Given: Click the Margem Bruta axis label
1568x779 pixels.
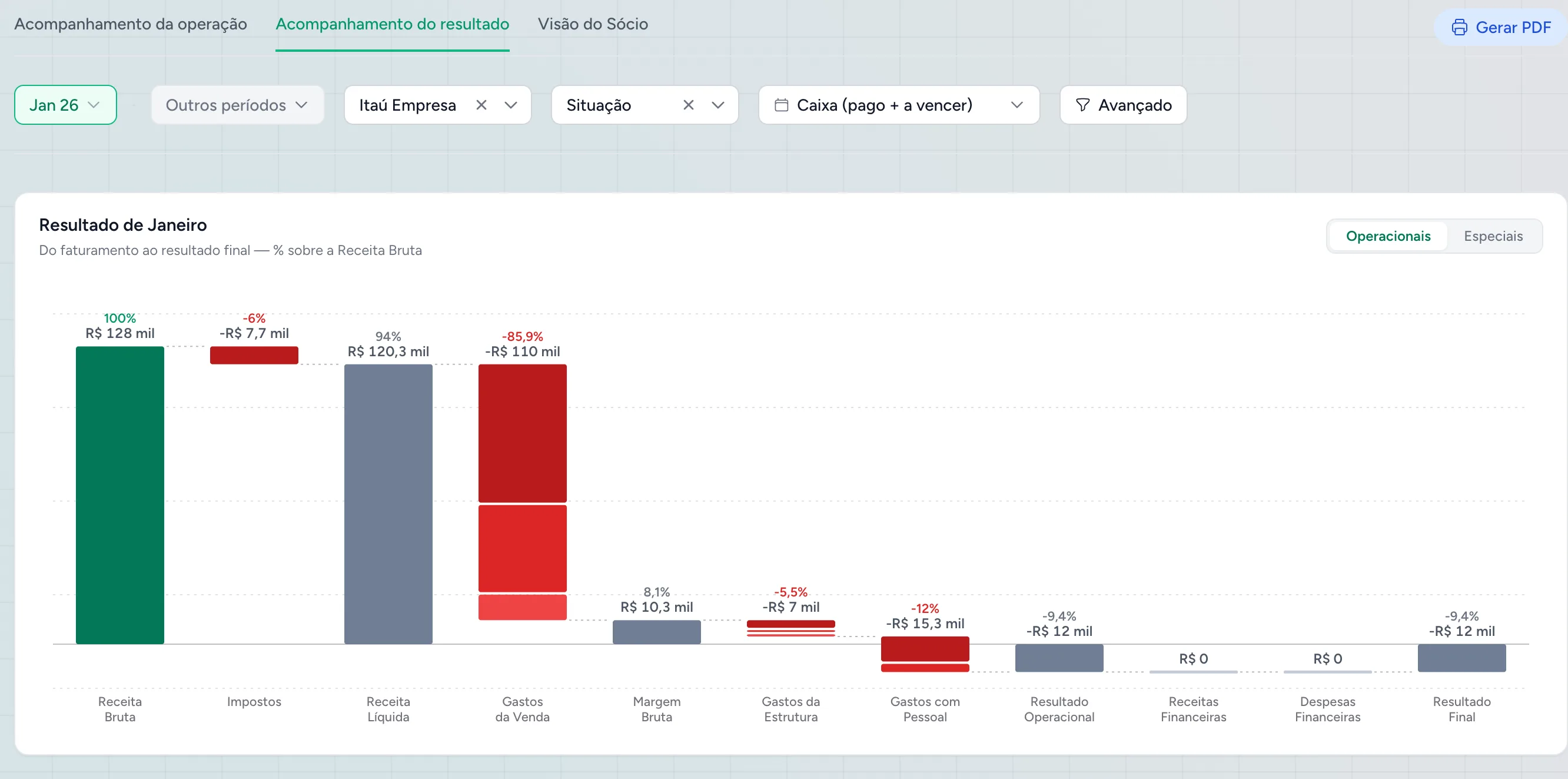Looking at the screenshot, I should [656, 709].
